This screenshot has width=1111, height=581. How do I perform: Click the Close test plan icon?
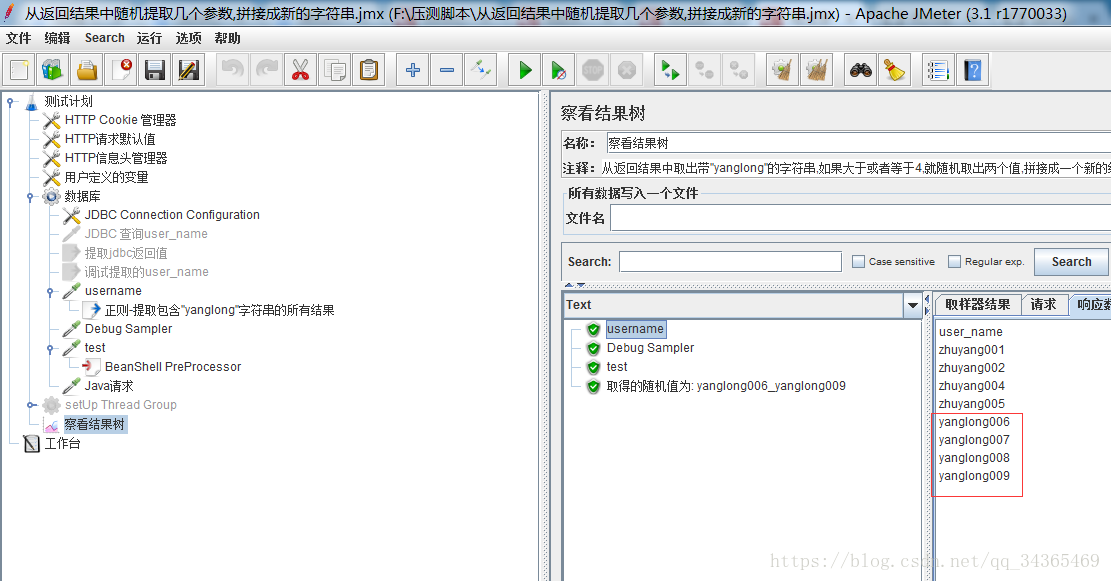122,70
